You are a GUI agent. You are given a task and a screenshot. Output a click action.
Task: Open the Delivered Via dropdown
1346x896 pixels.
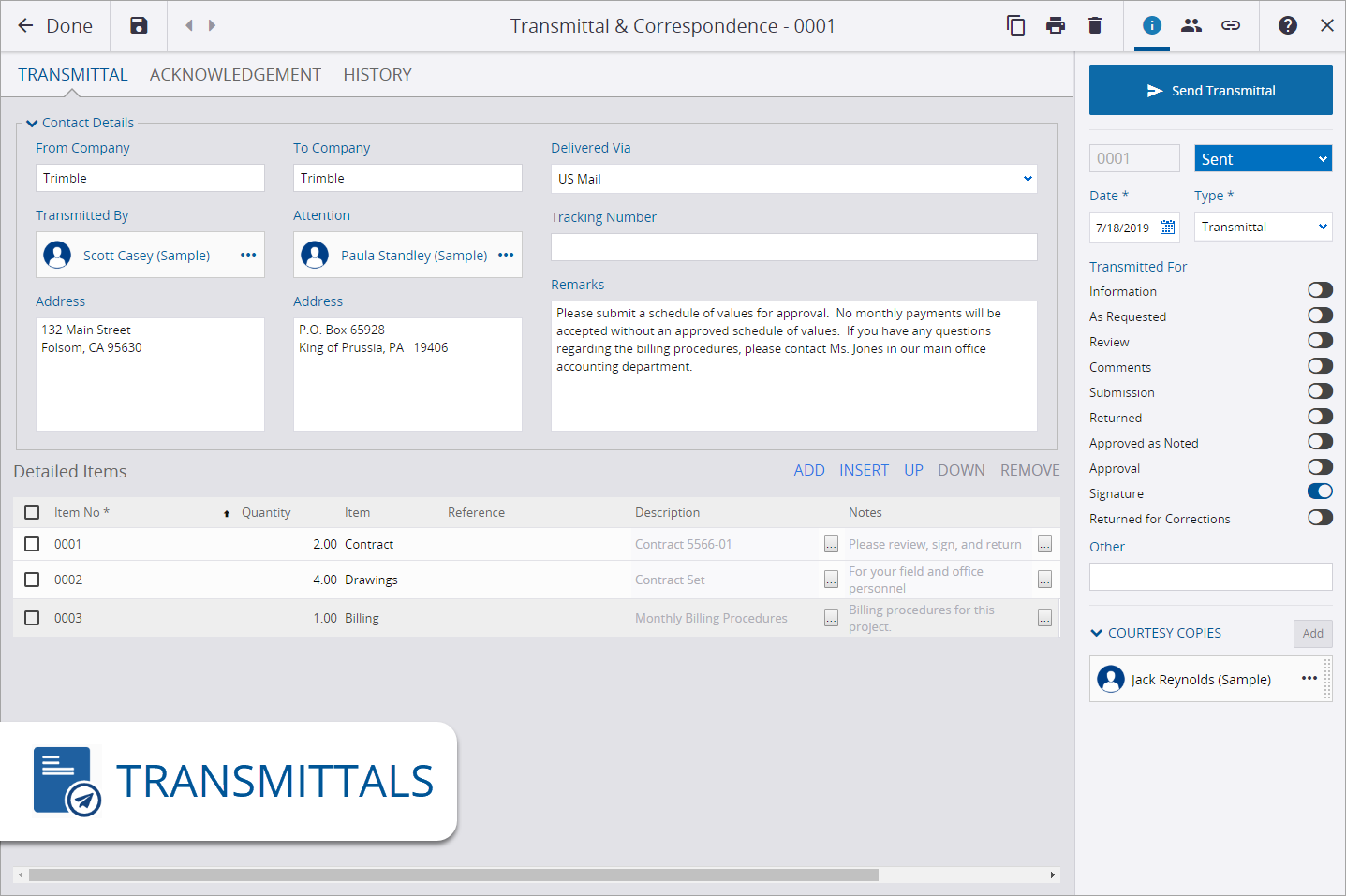pyautogui.click(x=794, y=179)
